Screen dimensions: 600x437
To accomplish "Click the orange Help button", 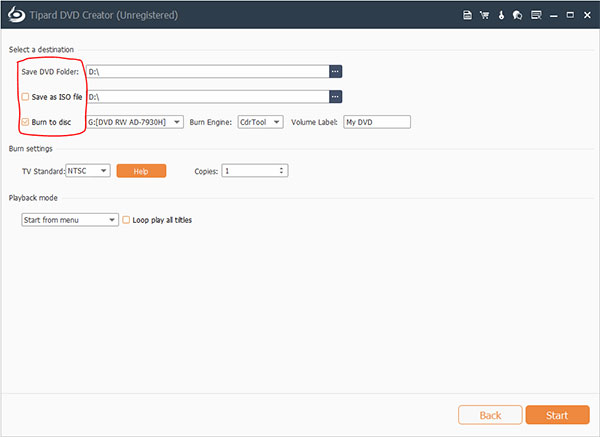I will 141,171.
